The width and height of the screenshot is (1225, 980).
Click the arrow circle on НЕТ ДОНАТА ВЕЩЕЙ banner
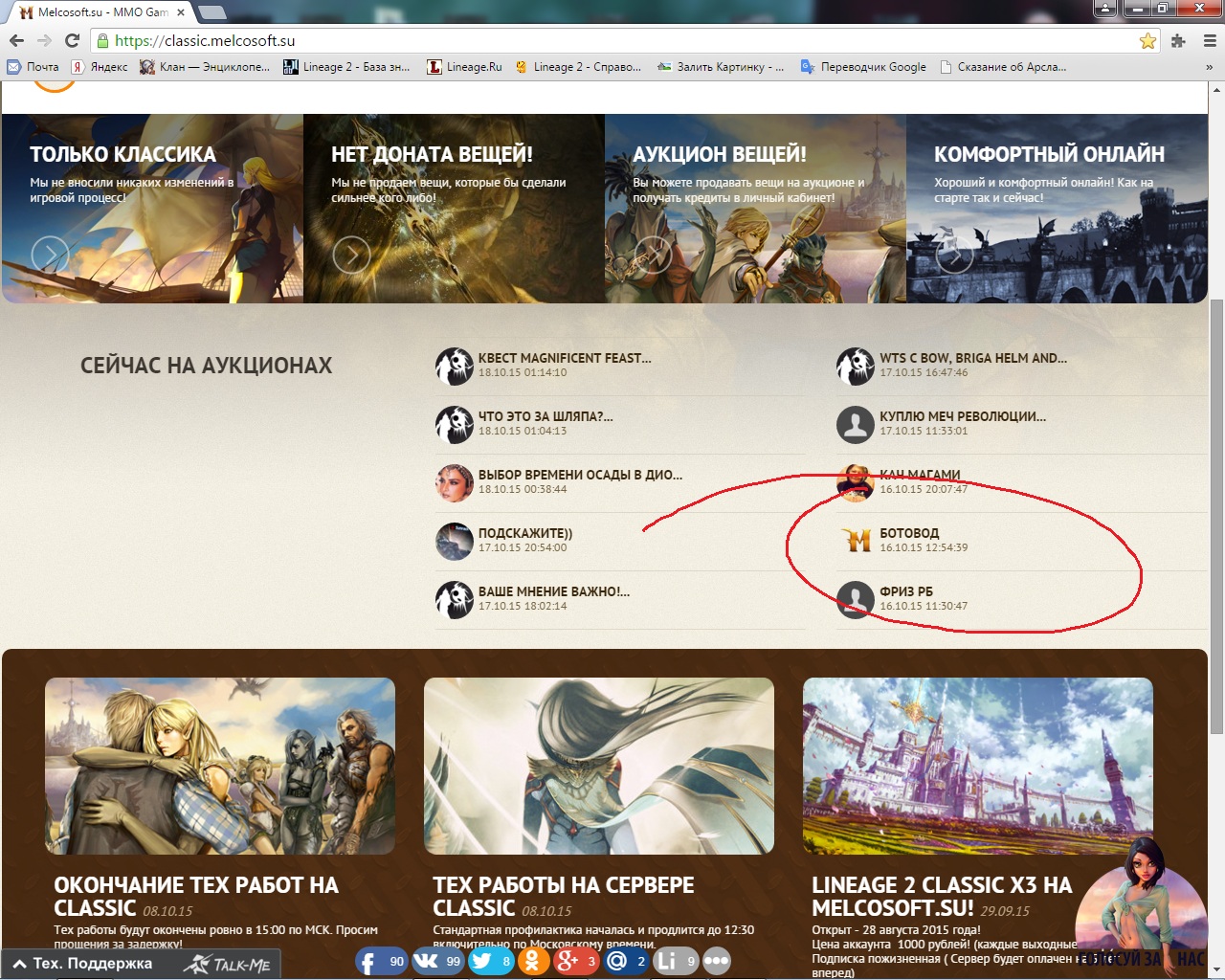[x=351, y=255]
